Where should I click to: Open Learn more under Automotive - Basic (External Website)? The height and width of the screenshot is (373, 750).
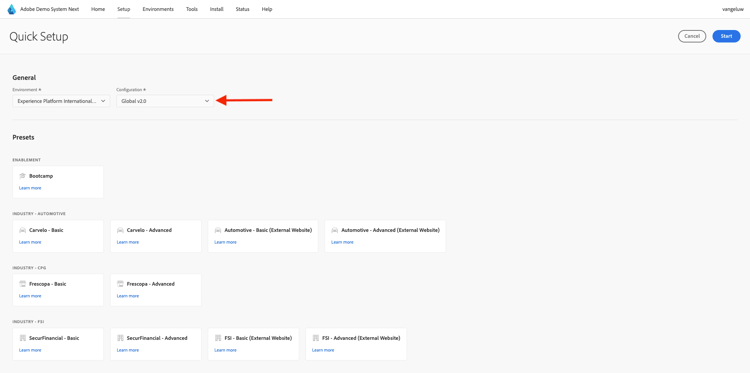click(225, 242)
